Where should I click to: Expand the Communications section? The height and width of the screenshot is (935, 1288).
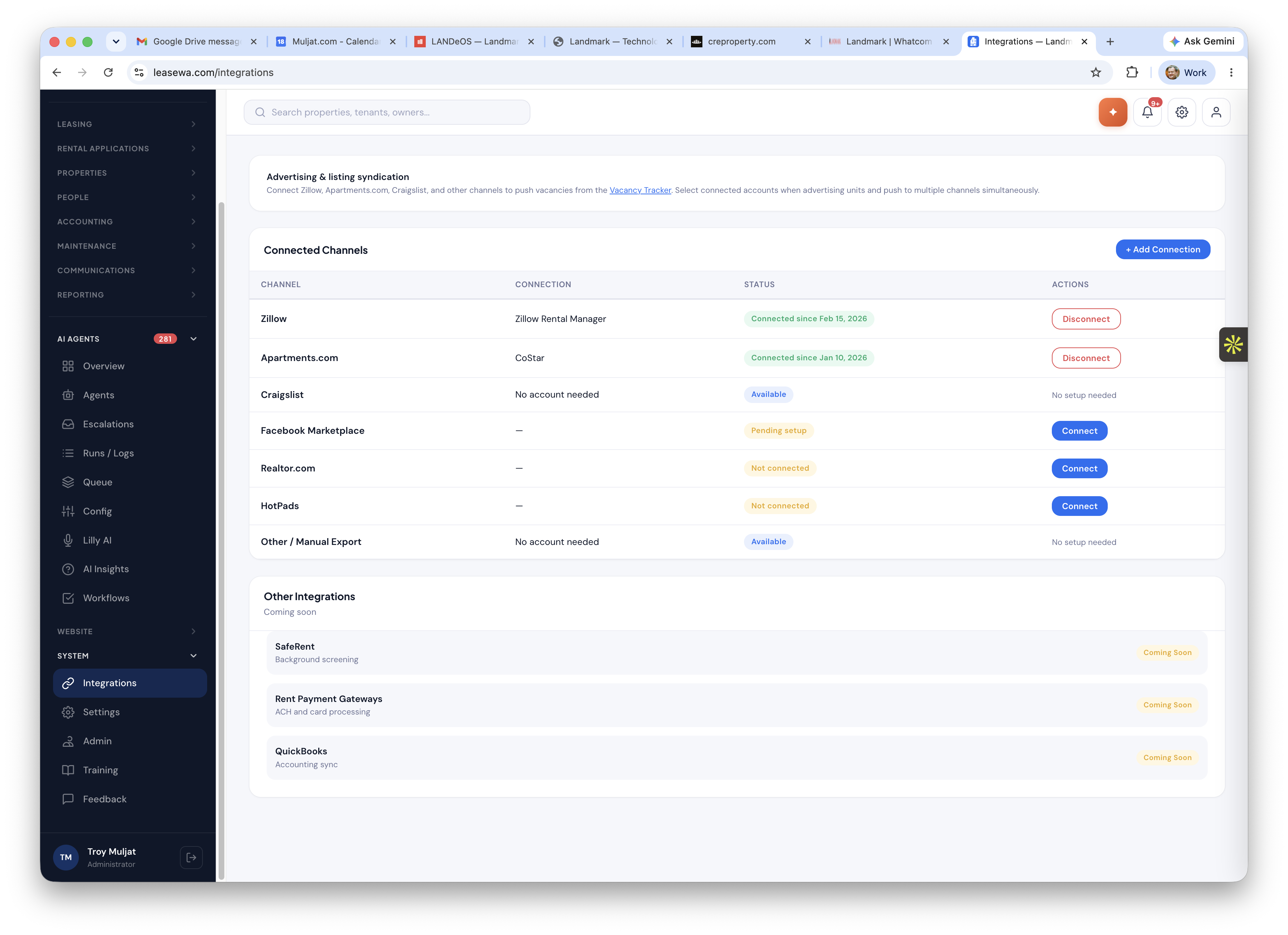point(127,270)
